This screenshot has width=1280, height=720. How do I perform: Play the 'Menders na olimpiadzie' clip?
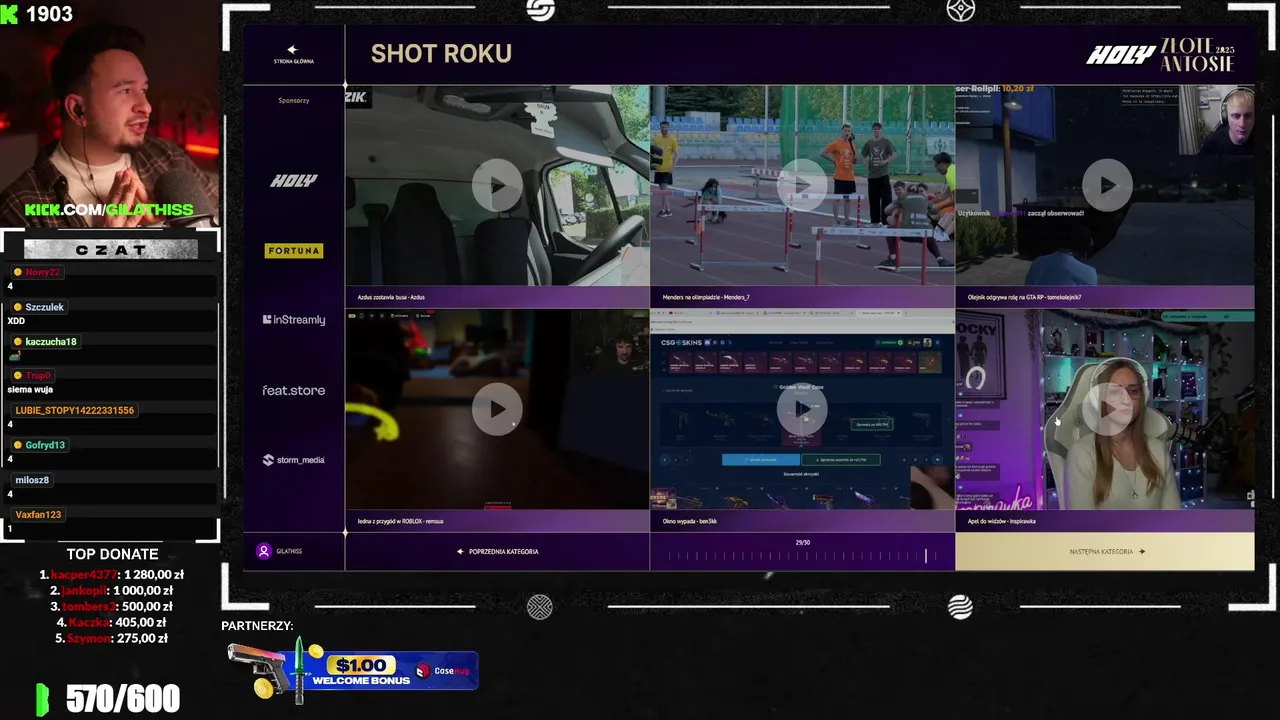[x=802, y=185]
